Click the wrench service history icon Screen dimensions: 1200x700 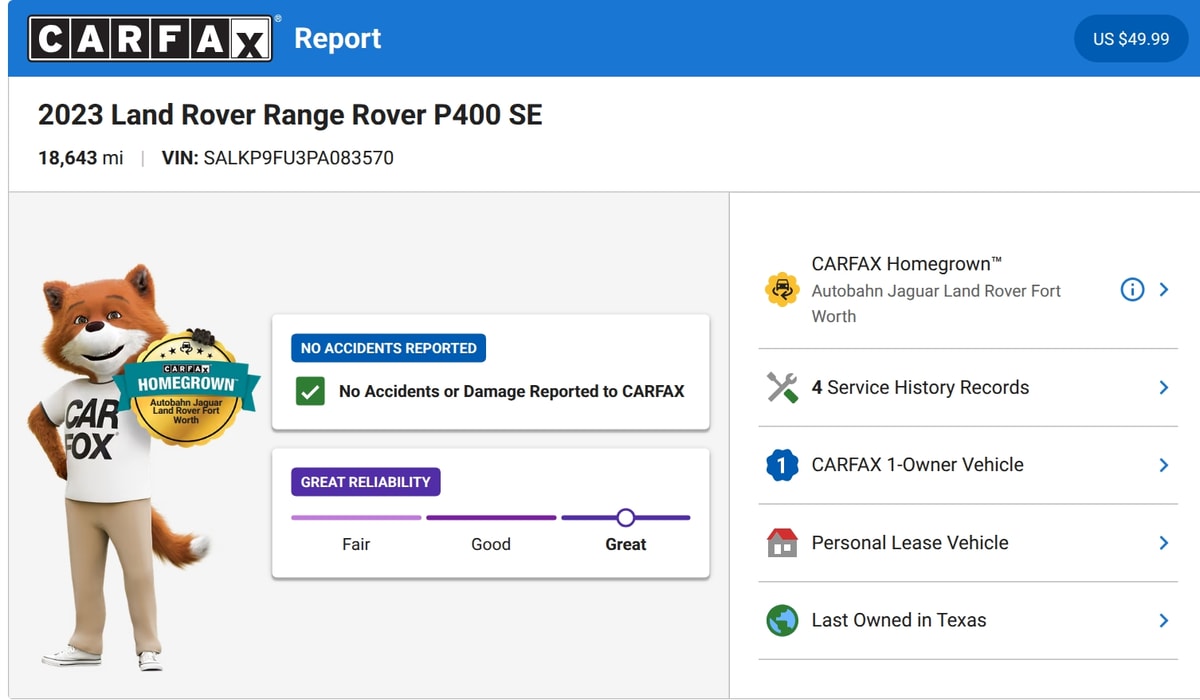point(782,387)
